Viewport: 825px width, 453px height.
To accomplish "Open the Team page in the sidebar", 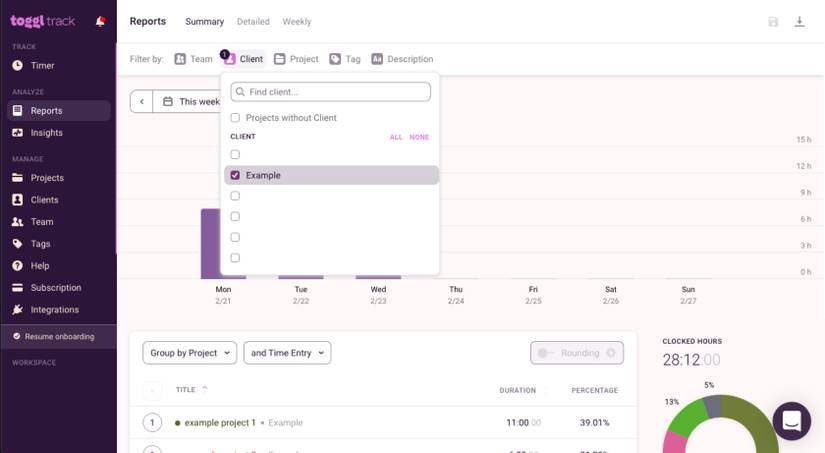I will click(x=42, y=222).
